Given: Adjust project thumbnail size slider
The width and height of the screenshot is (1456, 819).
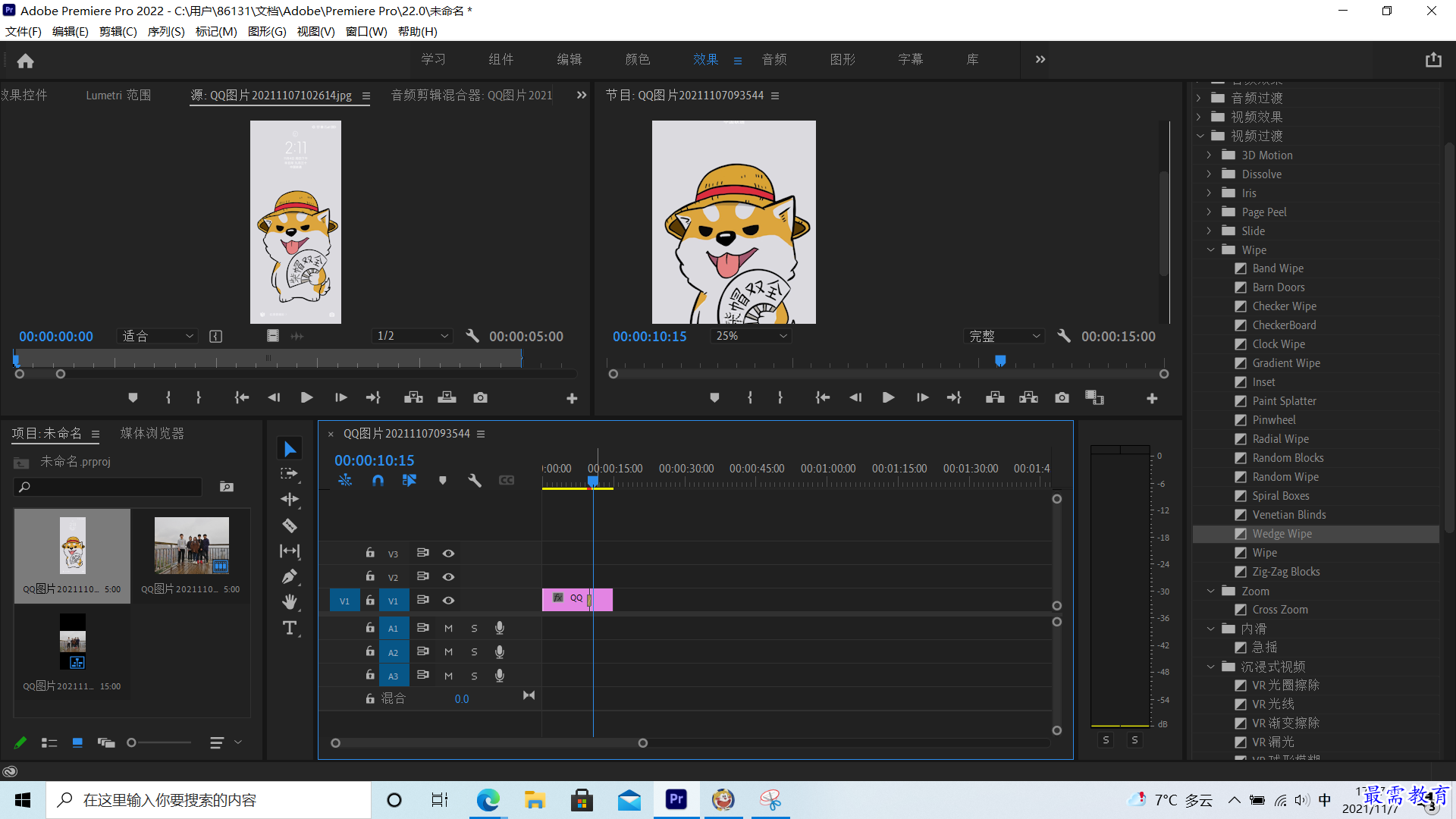Looking at the screenshot, I should [x=131, y=743].
